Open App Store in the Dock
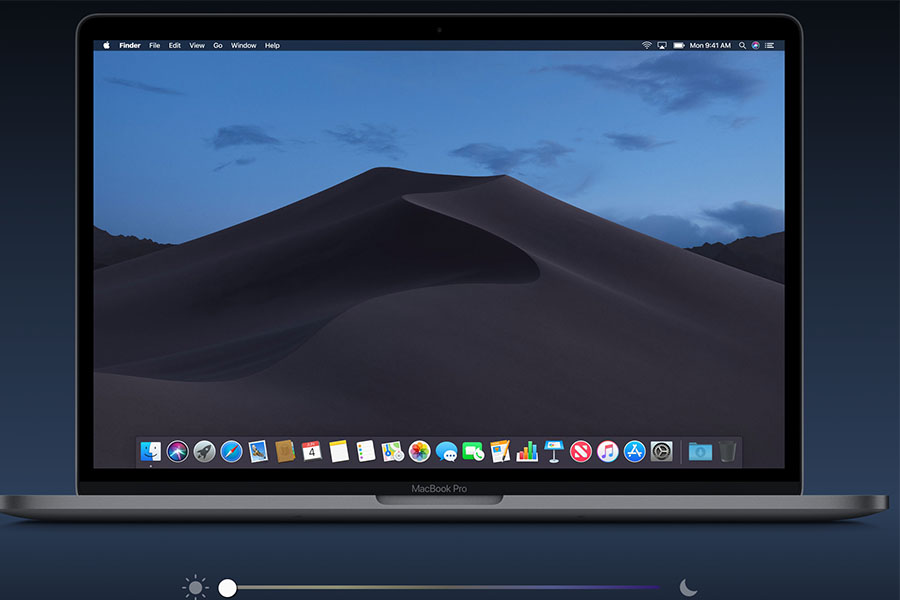 tap(635, 451)
